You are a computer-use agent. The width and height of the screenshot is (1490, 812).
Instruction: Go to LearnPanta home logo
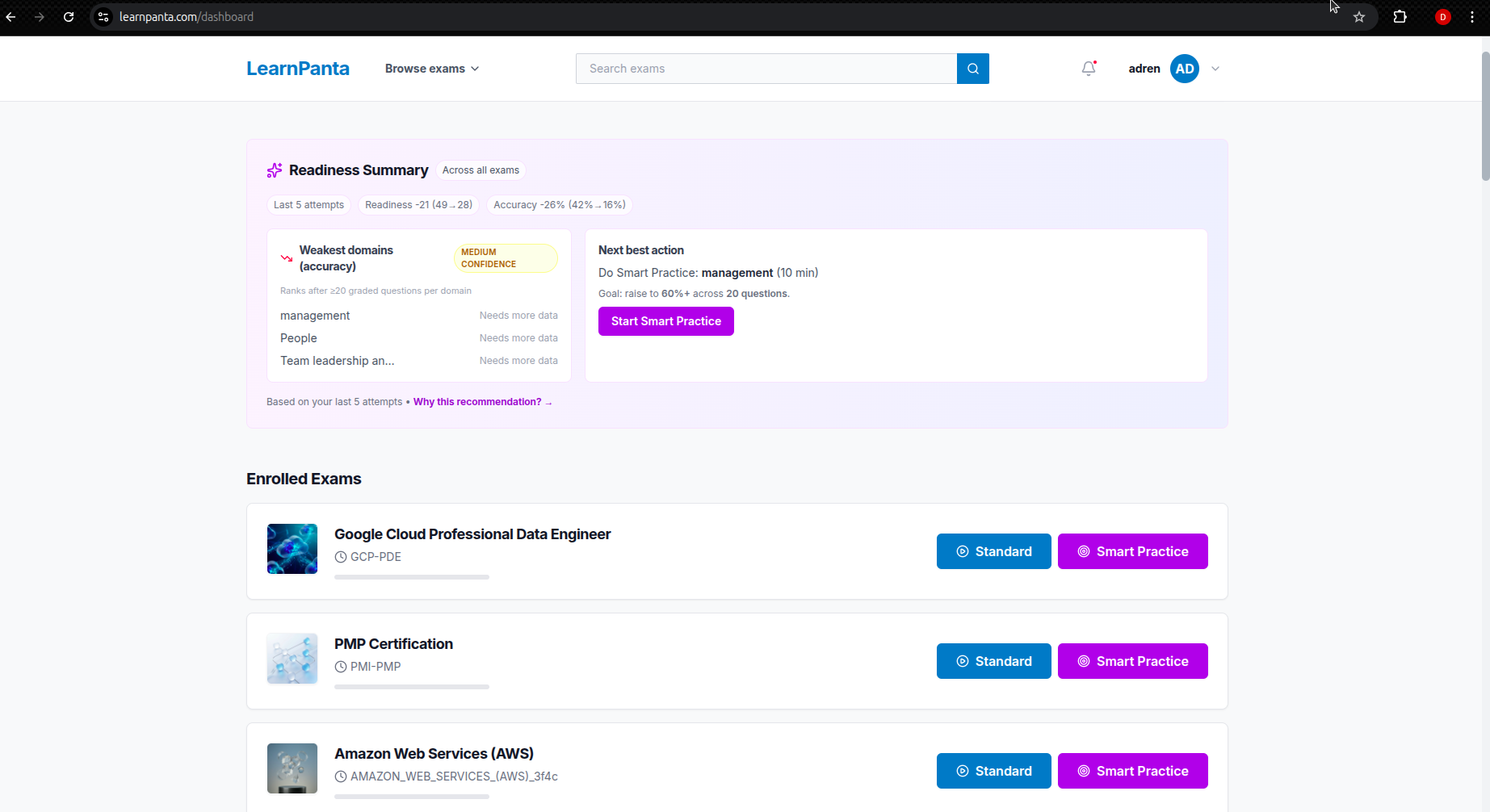click(x=298, y=69)
